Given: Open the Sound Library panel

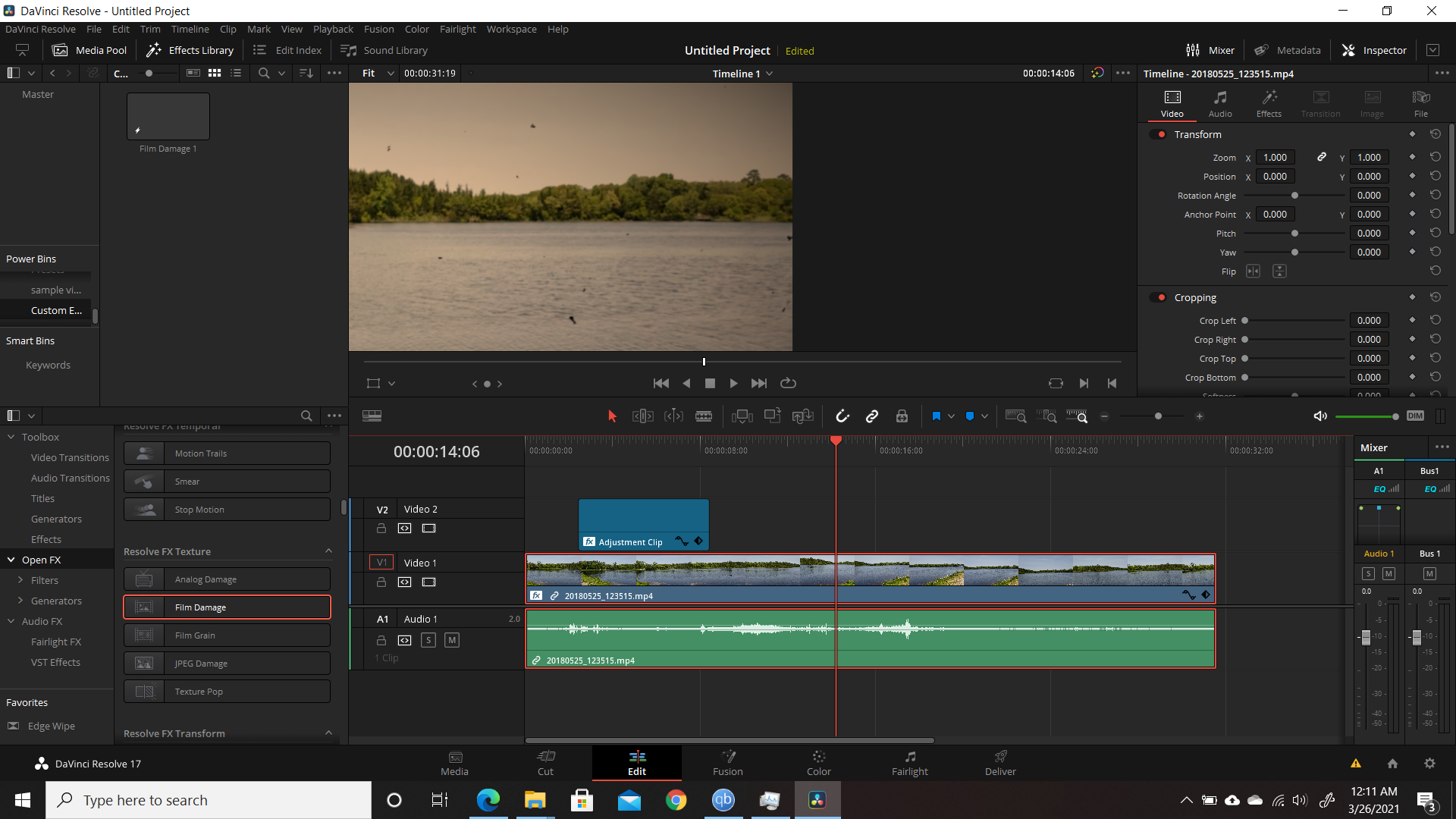Looking at the screenshot, I should (x=384, y=50).
